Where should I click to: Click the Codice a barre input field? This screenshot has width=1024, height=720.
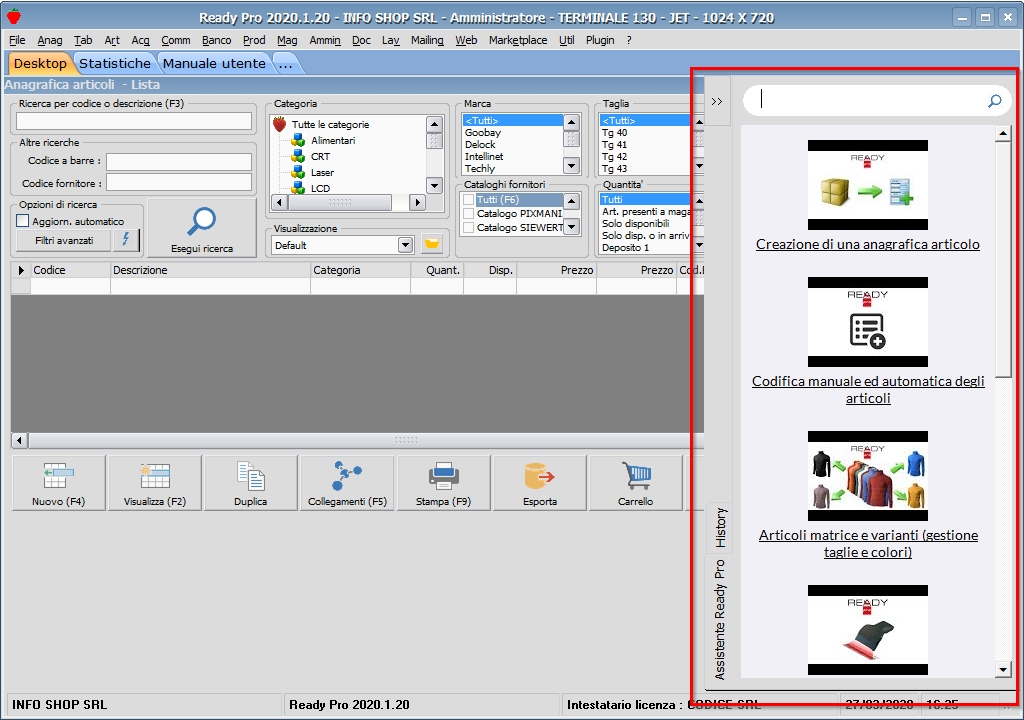[179, 161]
